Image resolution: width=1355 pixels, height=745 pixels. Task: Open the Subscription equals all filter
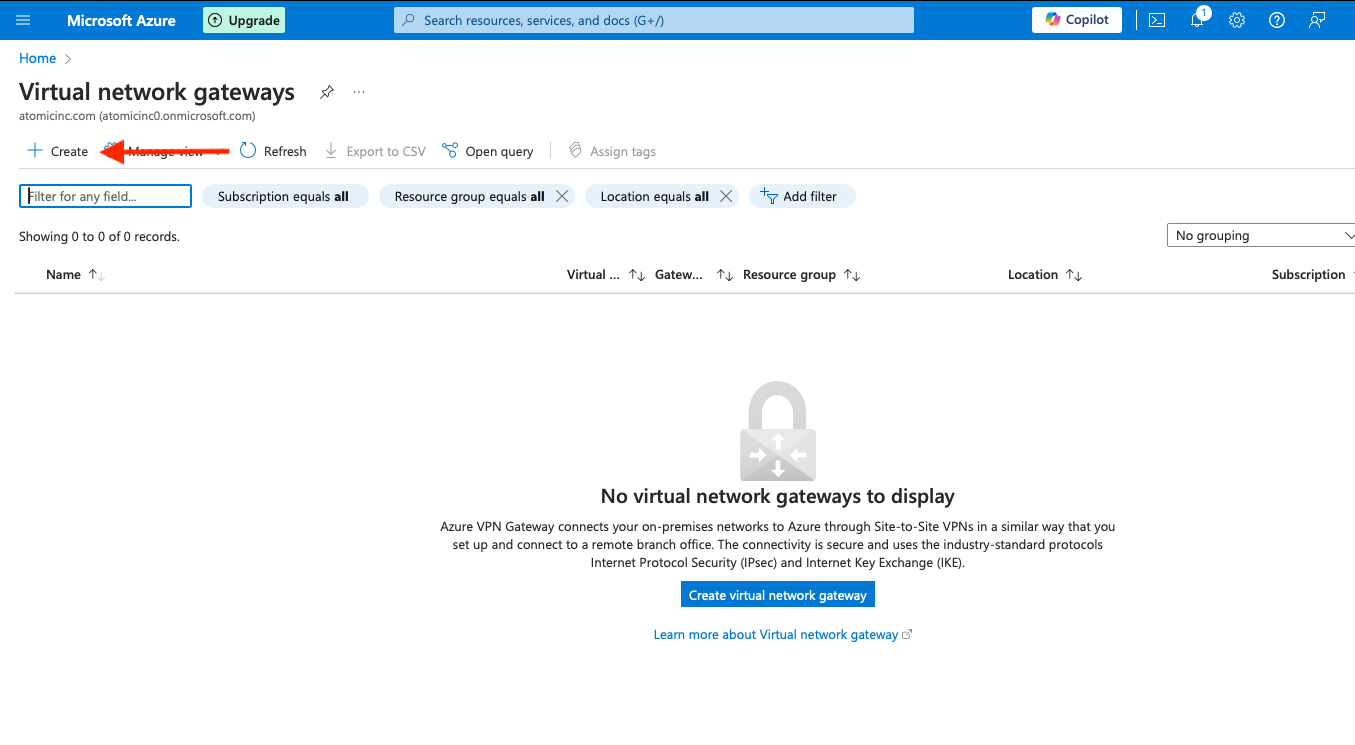point(284,196)
